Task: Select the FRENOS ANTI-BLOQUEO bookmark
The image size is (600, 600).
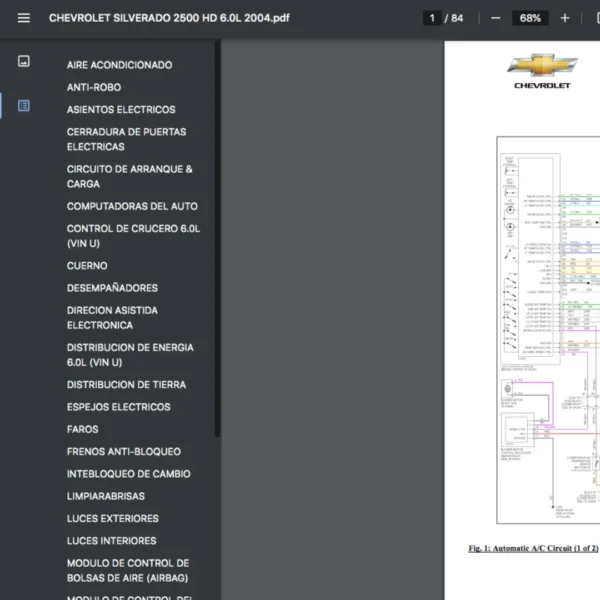Action: point(124,452)
